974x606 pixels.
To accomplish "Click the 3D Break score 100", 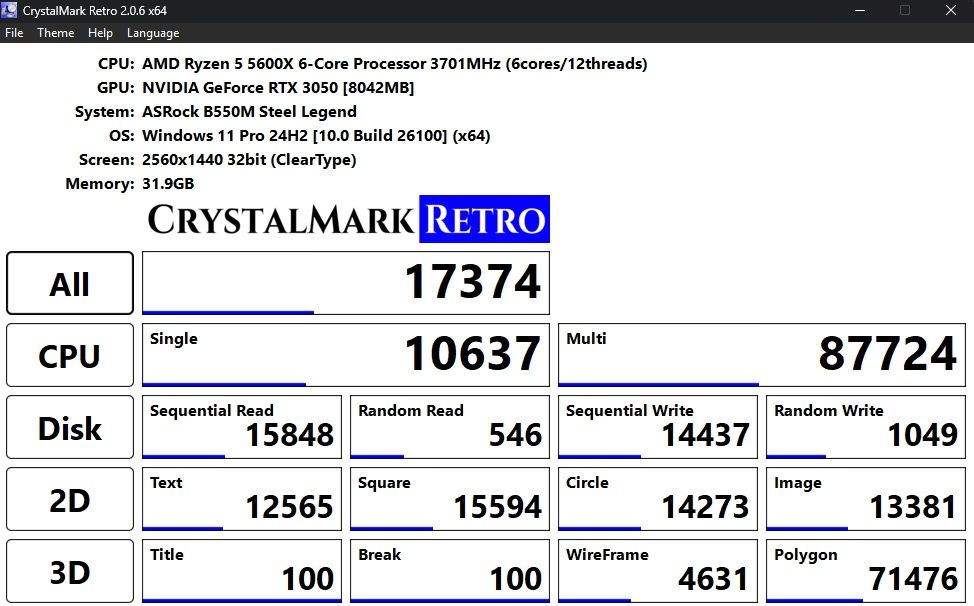I will [450, 571].
